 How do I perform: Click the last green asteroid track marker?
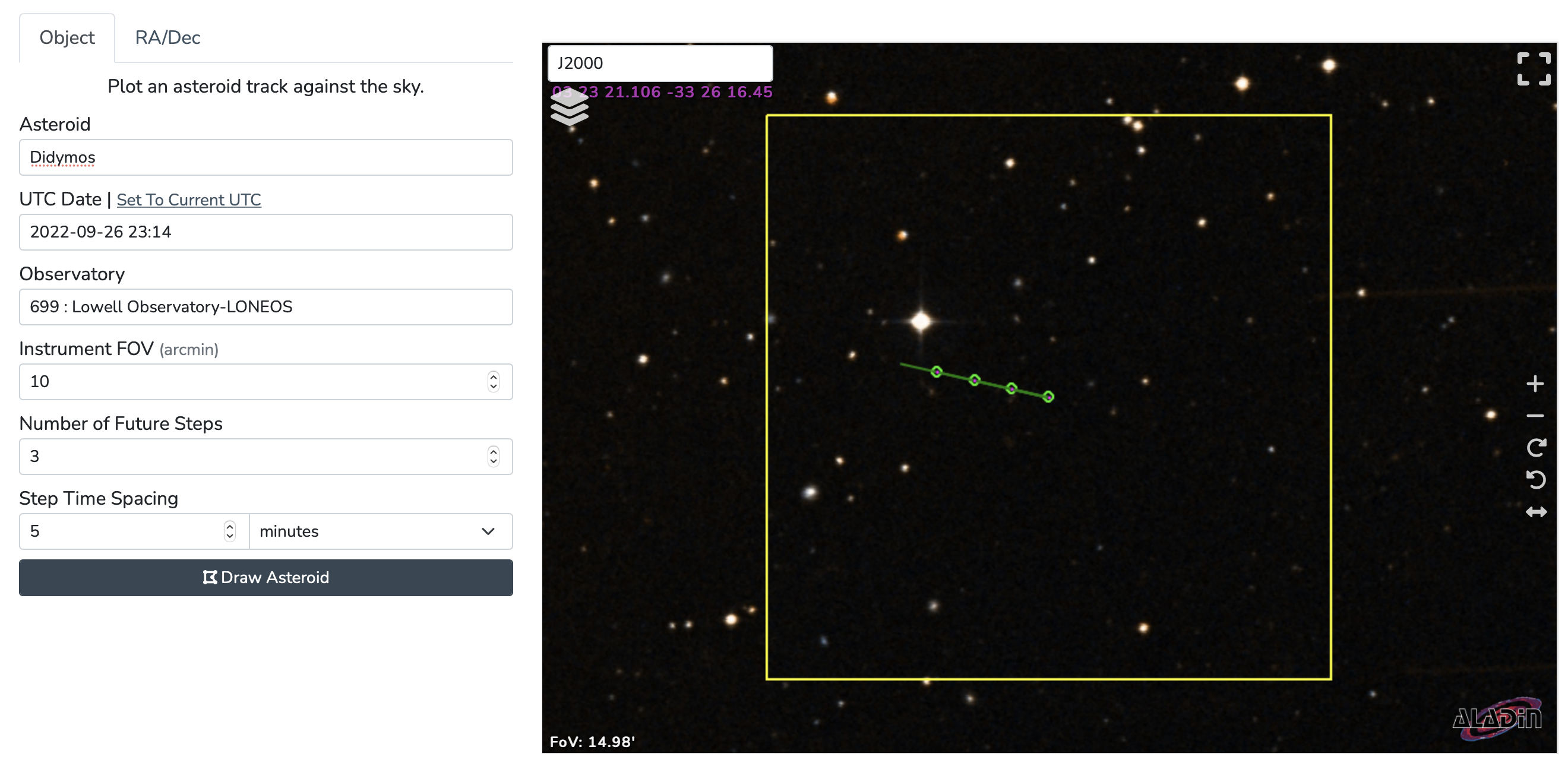[1048, 397]
